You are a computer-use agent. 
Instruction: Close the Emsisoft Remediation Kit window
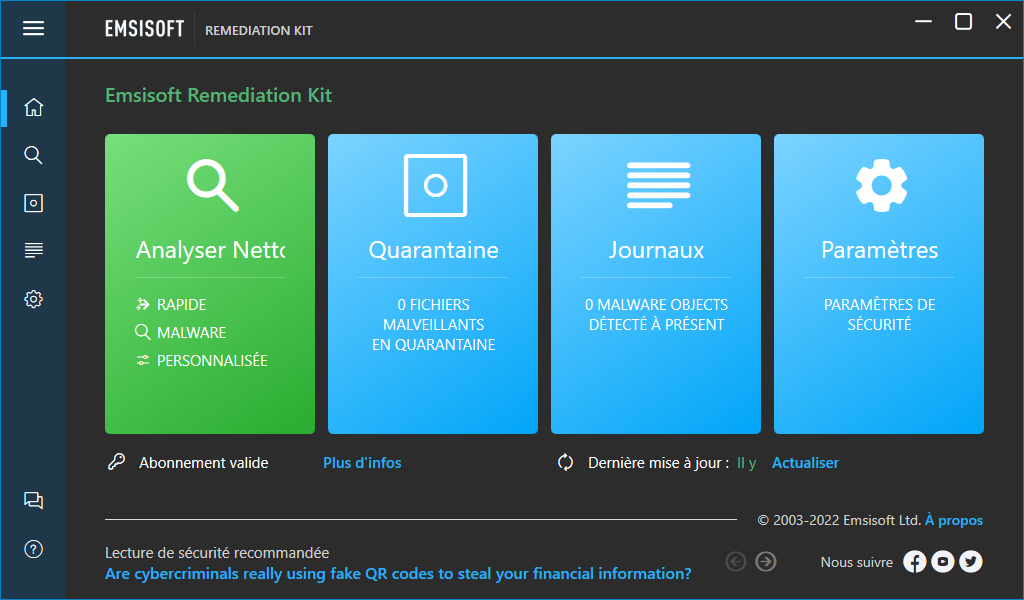(1003, 22)
